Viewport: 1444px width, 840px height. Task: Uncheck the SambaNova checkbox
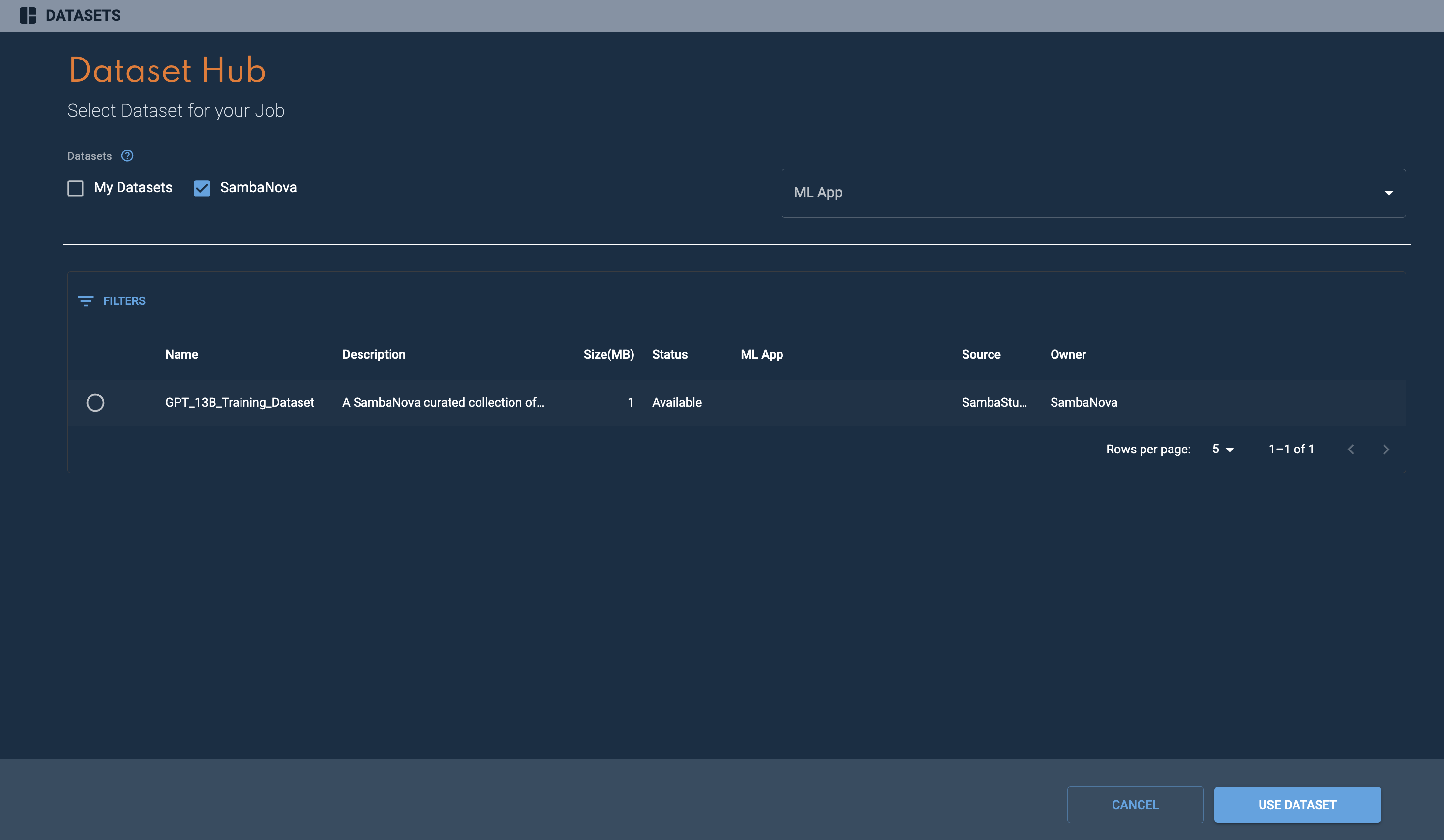pyautogui.click(x=202, y=188)
